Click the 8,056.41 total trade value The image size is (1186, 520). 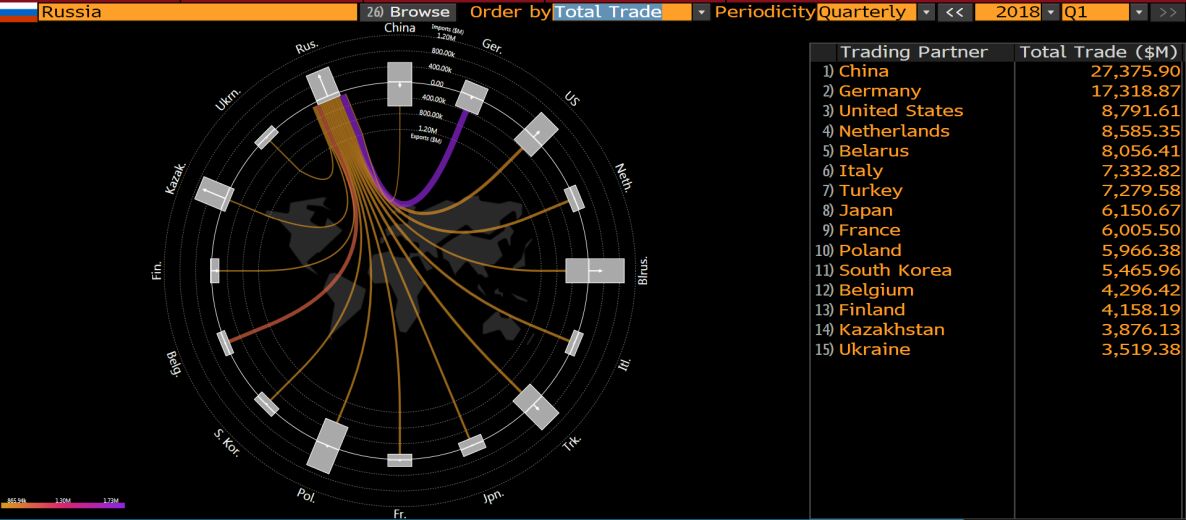coord(1140,151)
